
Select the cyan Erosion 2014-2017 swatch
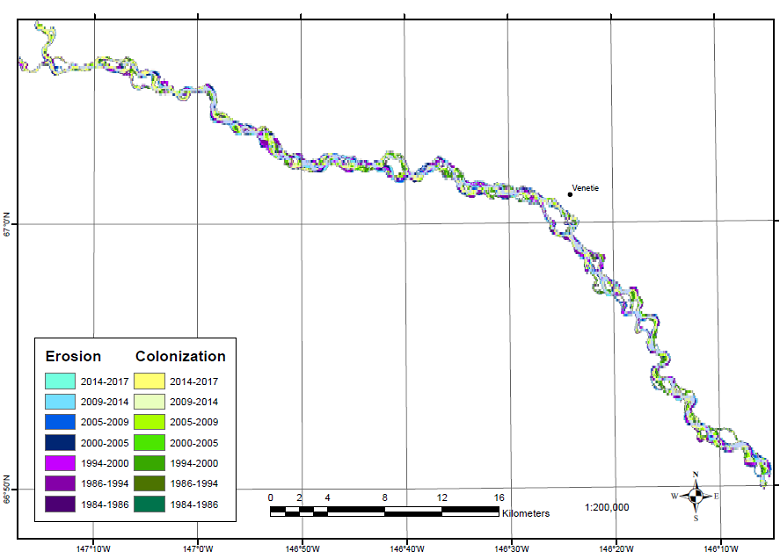coord(61,381)
